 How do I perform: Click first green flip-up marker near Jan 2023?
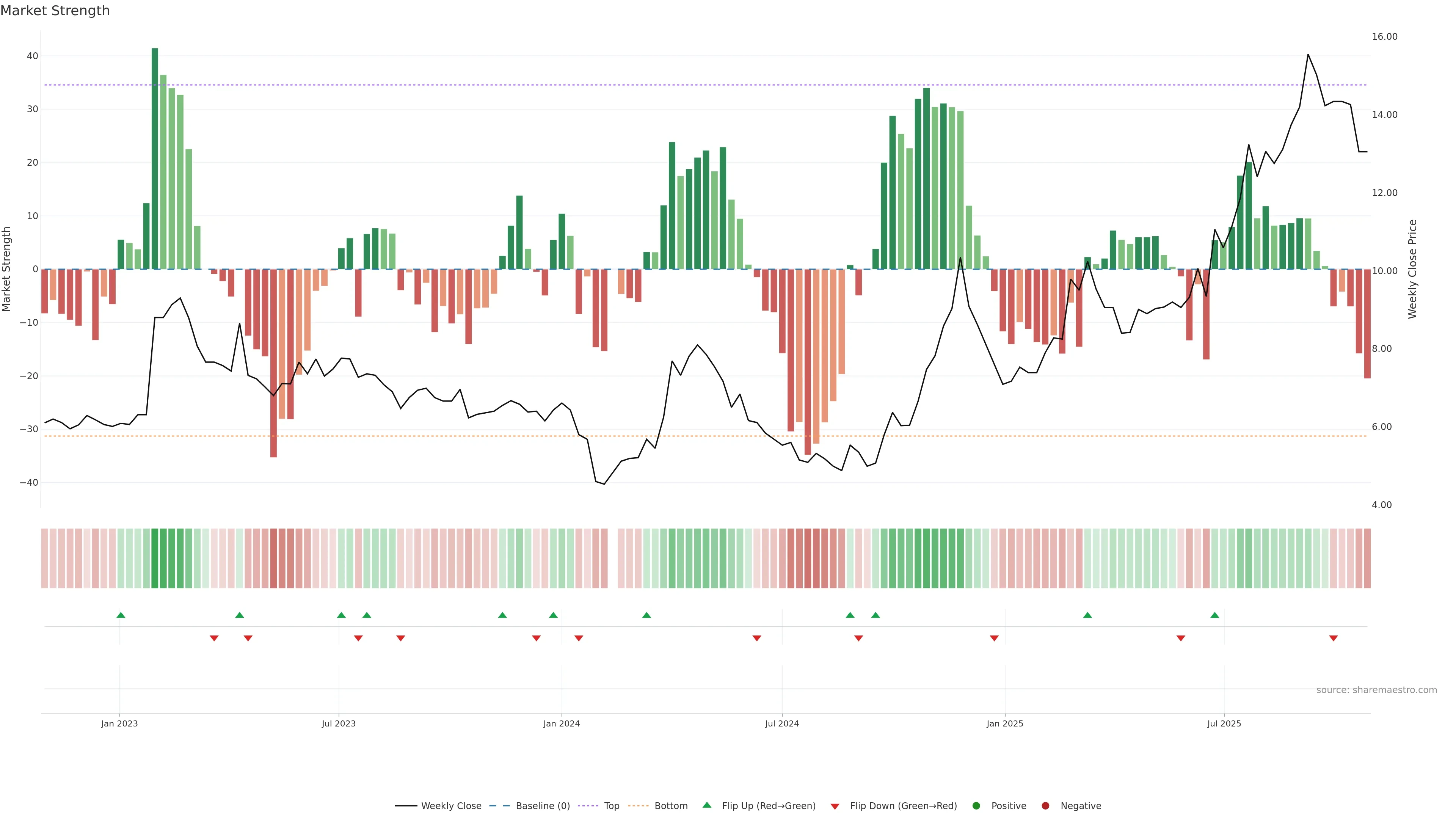[x=121, y=615]
